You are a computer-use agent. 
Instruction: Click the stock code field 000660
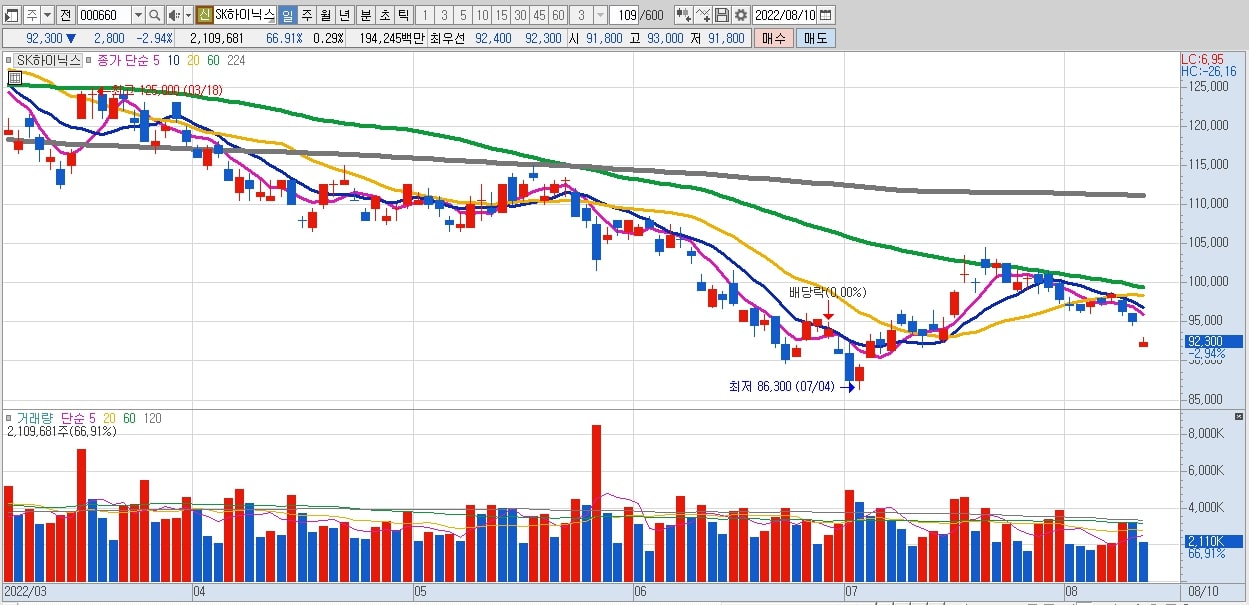click(104, 15)
